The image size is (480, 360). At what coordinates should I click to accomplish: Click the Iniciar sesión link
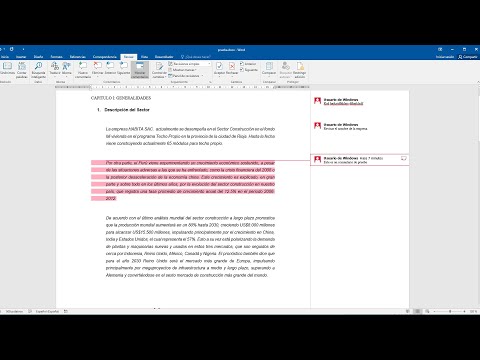point(445,57)
